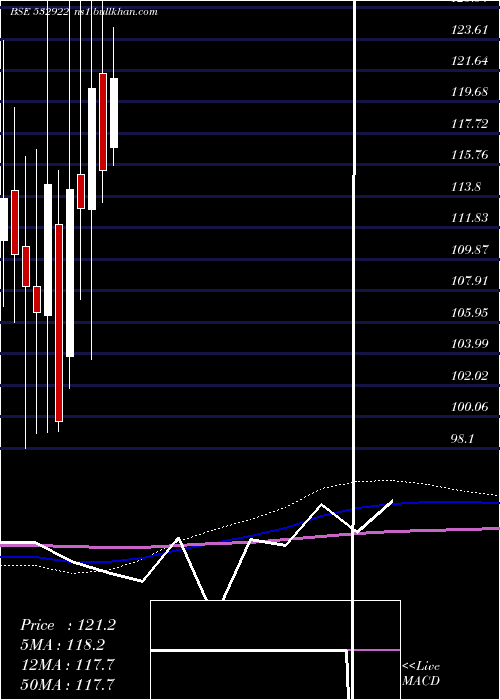Image resolution: width=500 pixels, height=700 pixels.
Task: Click the last white candlestick on the right
Action: pos(114,113)
